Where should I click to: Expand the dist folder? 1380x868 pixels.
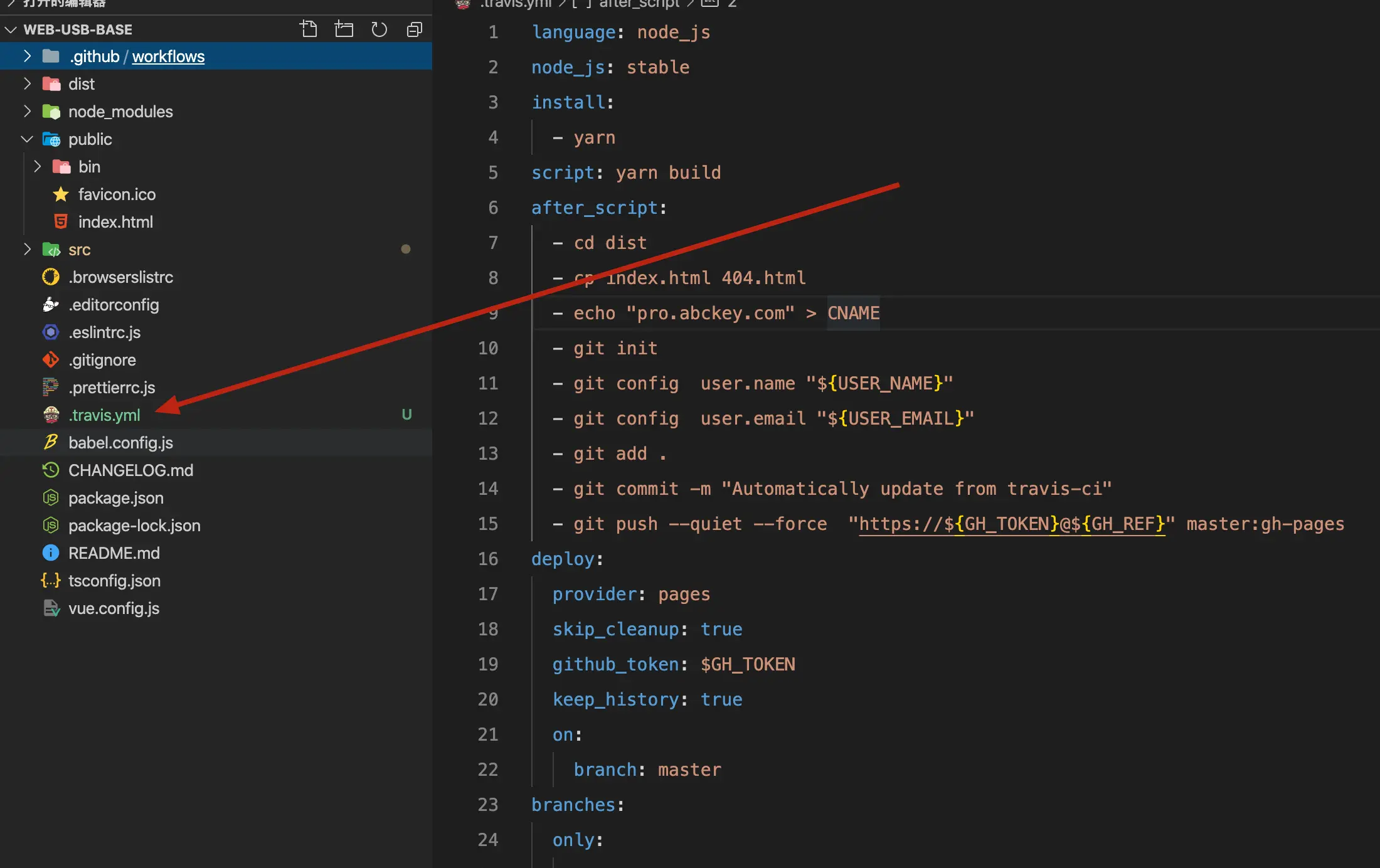click(x=27, y=84)
